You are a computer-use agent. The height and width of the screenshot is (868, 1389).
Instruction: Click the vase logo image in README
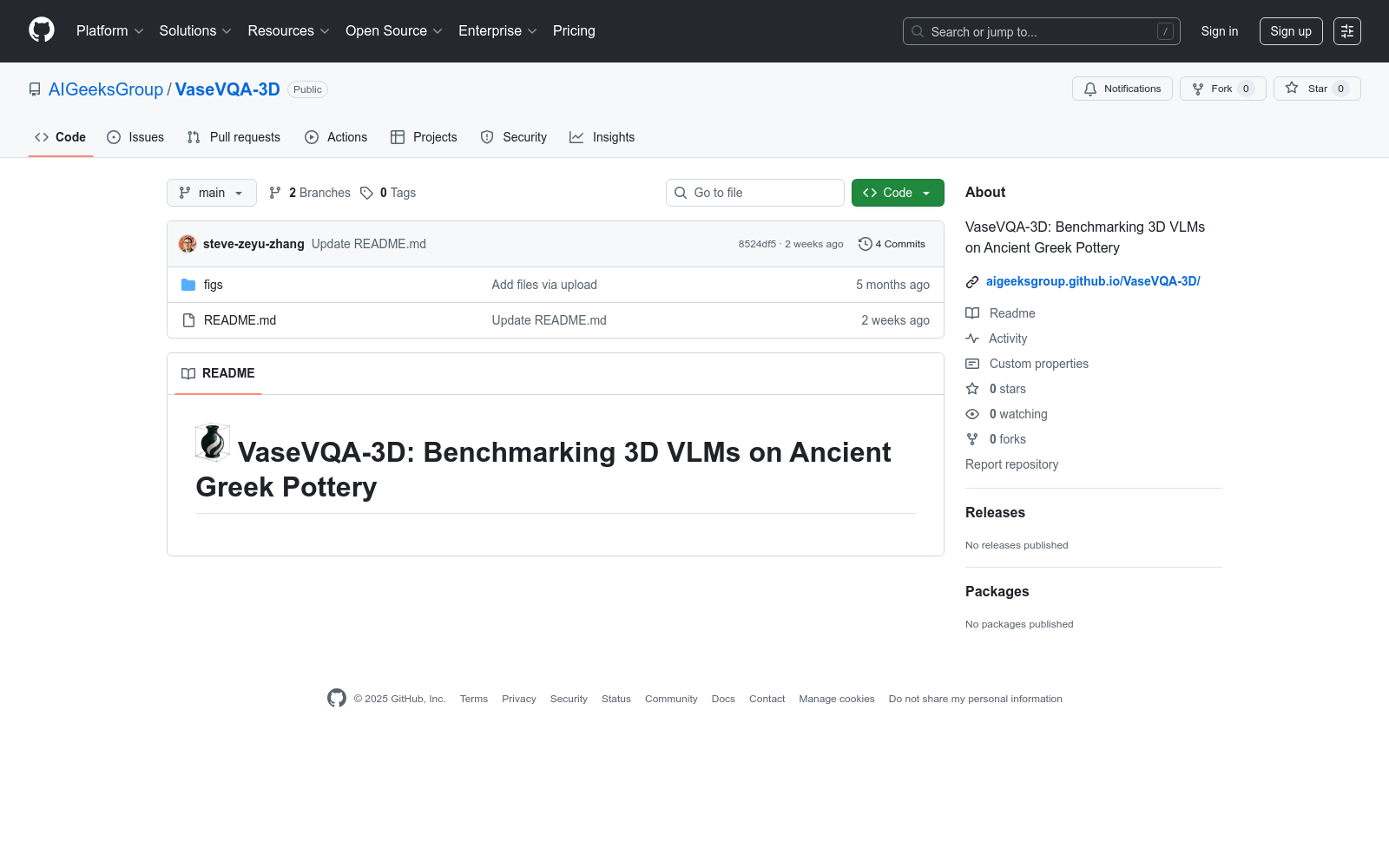[213, 442]
